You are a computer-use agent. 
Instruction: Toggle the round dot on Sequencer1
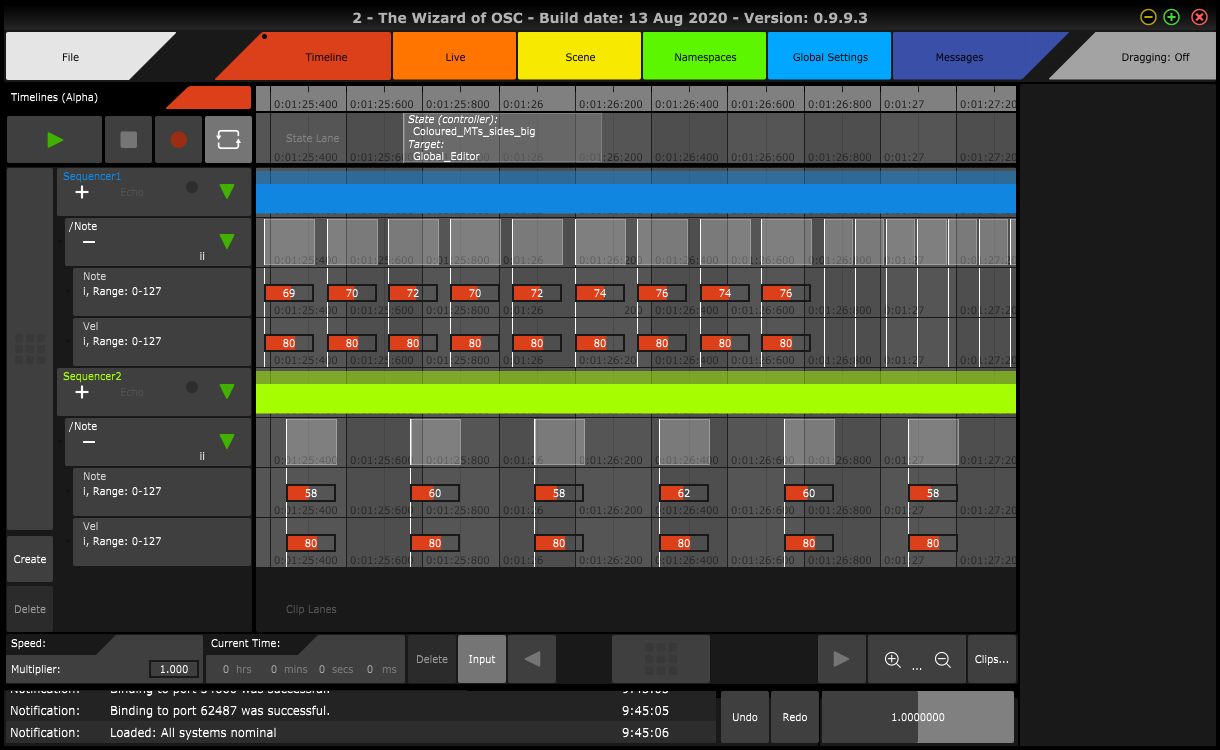point(192,187)
